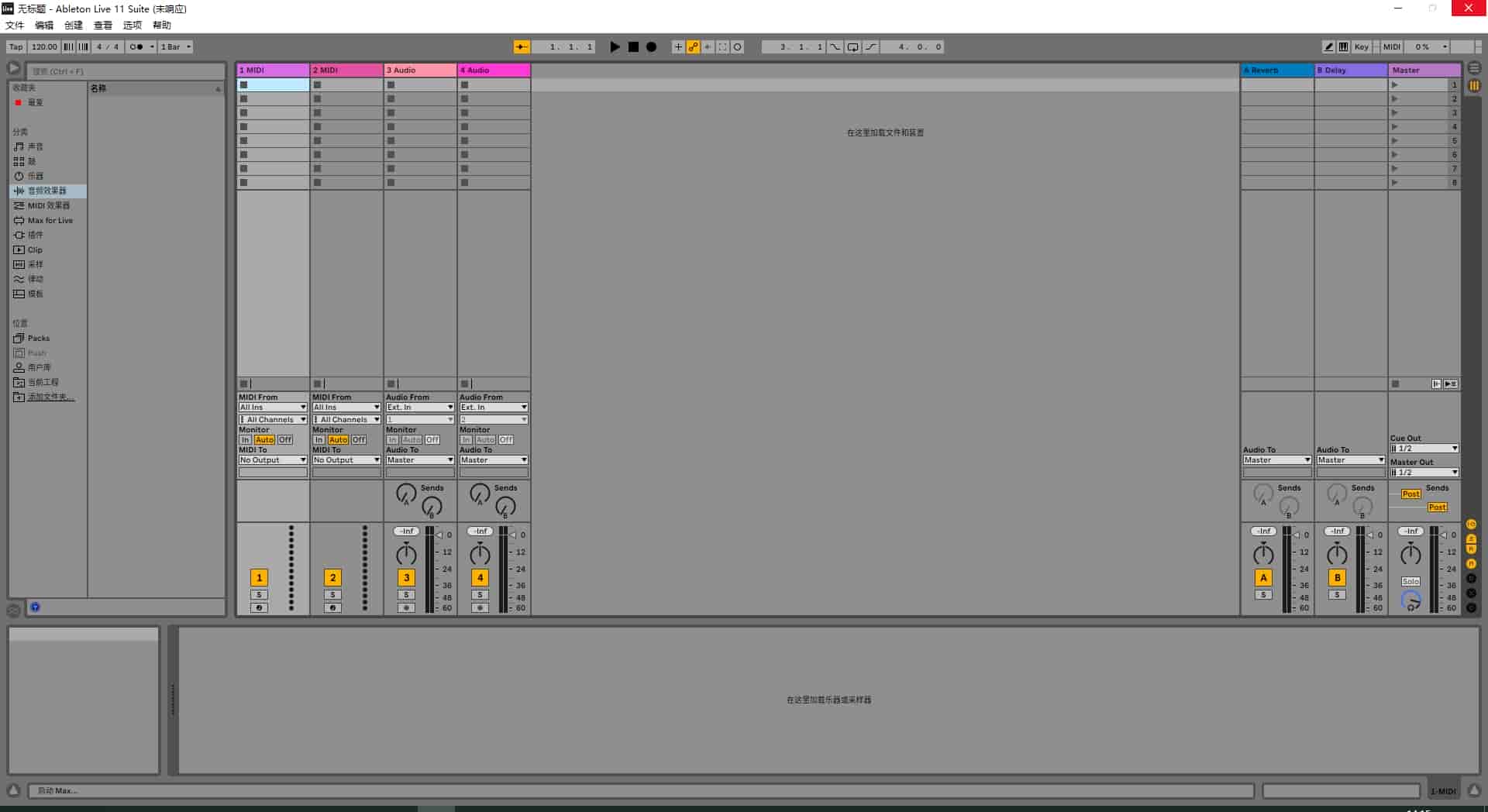1488x812 pixels.
Task: Open track 1 MIDI To No Output dropdown
Action: click(x=273, y=460)
